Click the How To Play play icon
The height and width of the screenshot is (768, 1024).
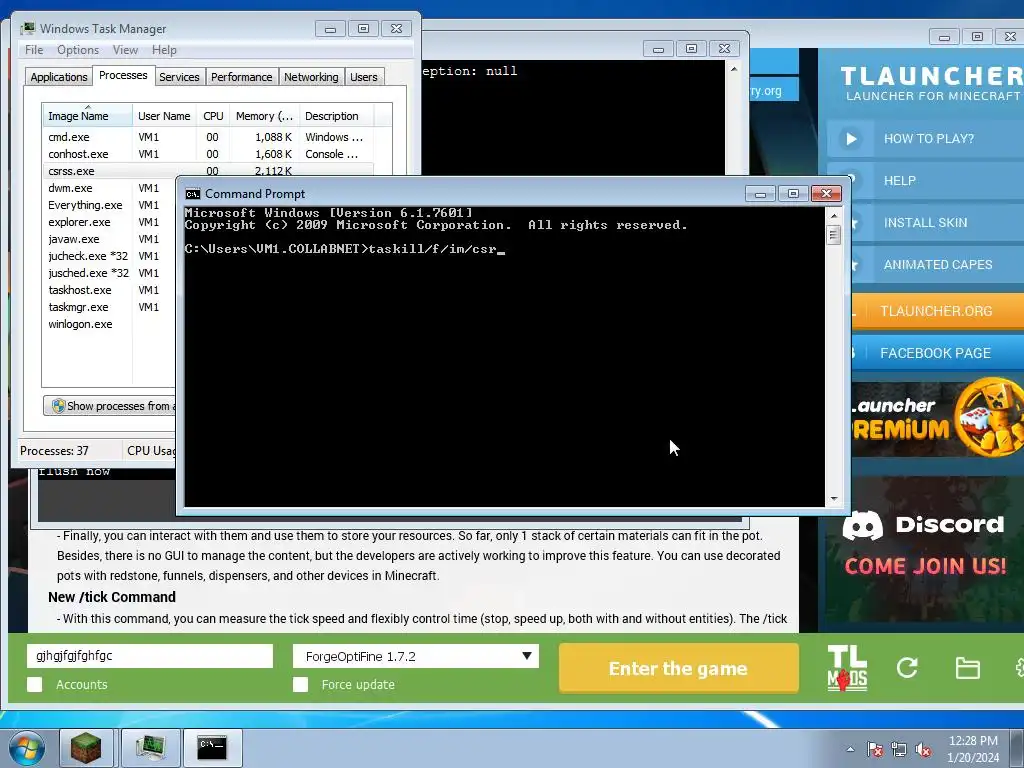pos(850,138)
